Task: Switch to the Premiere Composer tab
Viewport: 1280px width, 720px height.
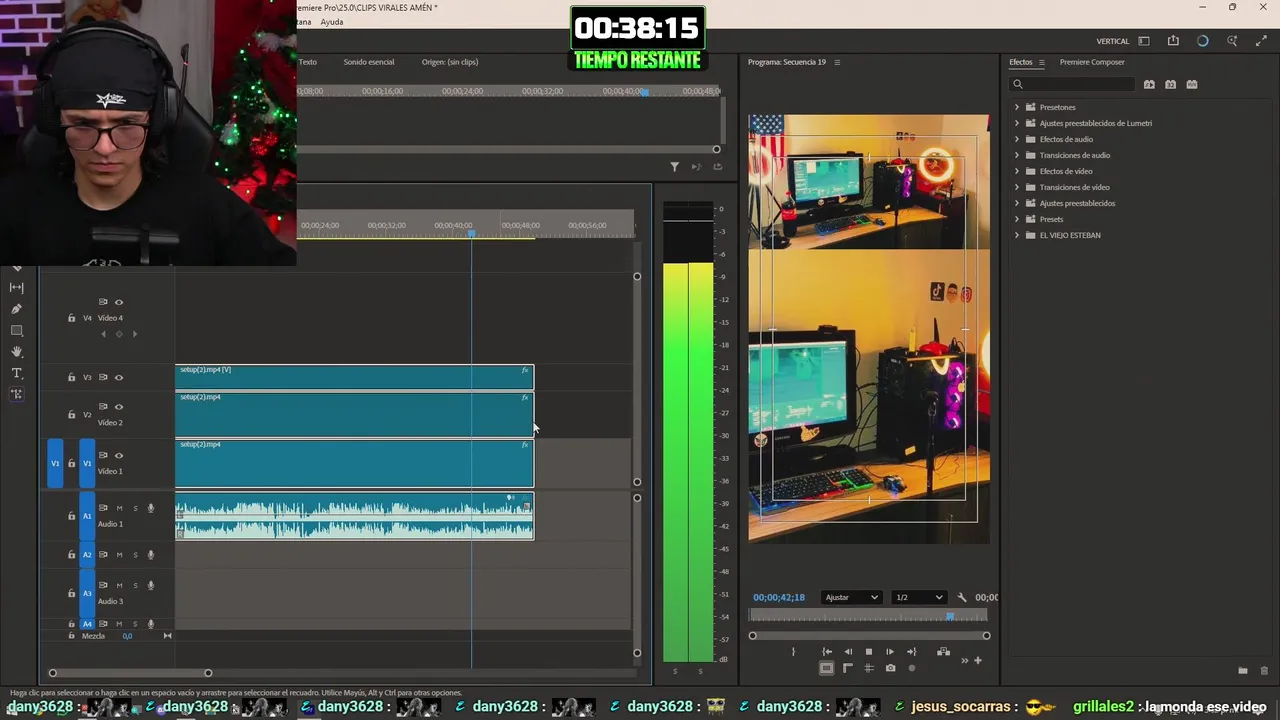Action: click(x=1092, y=62)
